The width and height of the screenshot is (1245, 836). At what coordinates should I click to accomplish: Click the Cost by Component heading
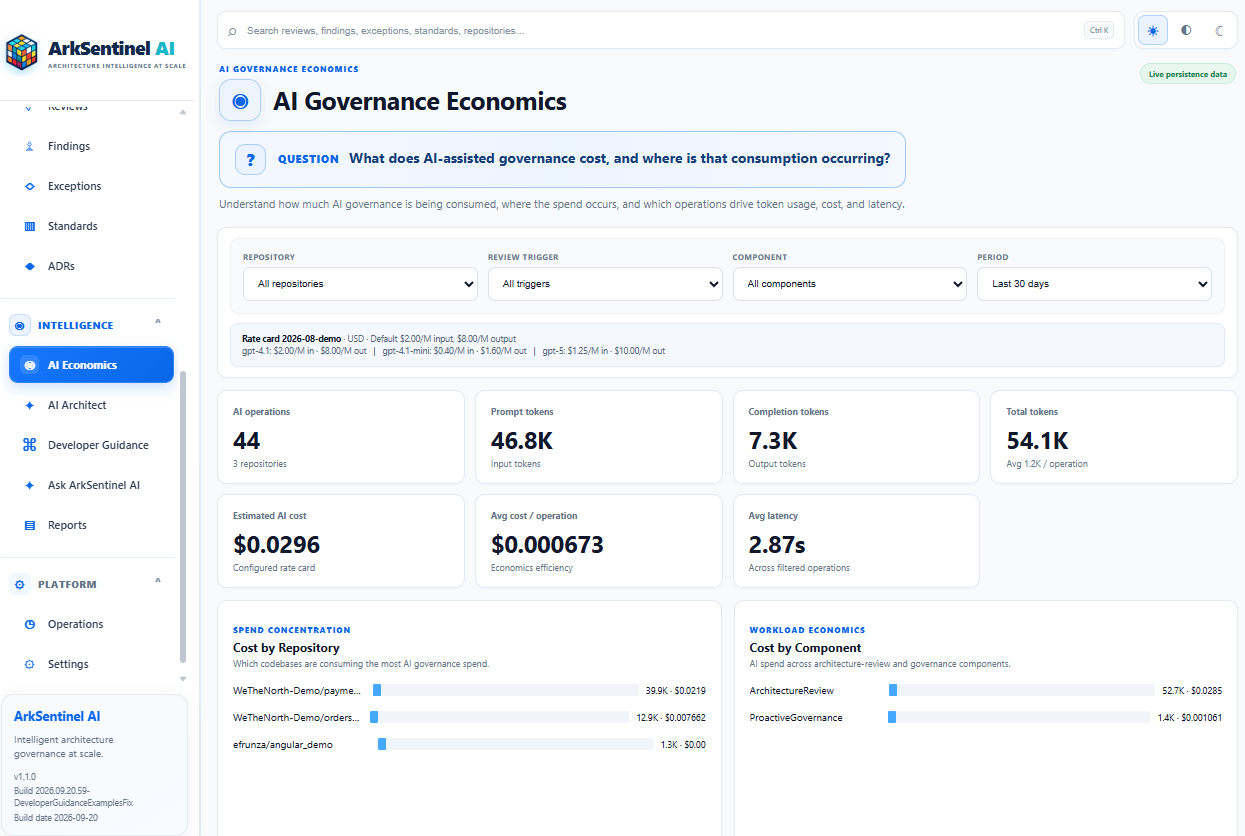pos(803,648)
